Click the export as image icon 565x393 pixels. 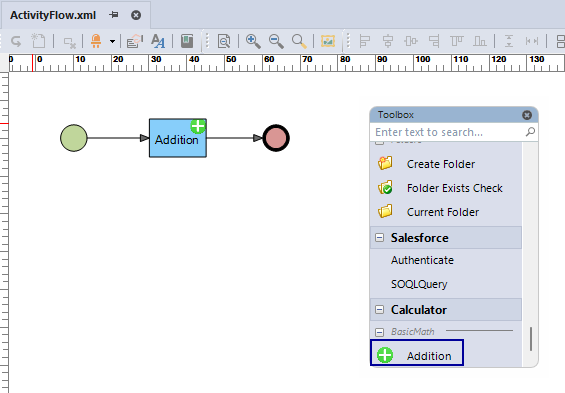coord(328,41)
